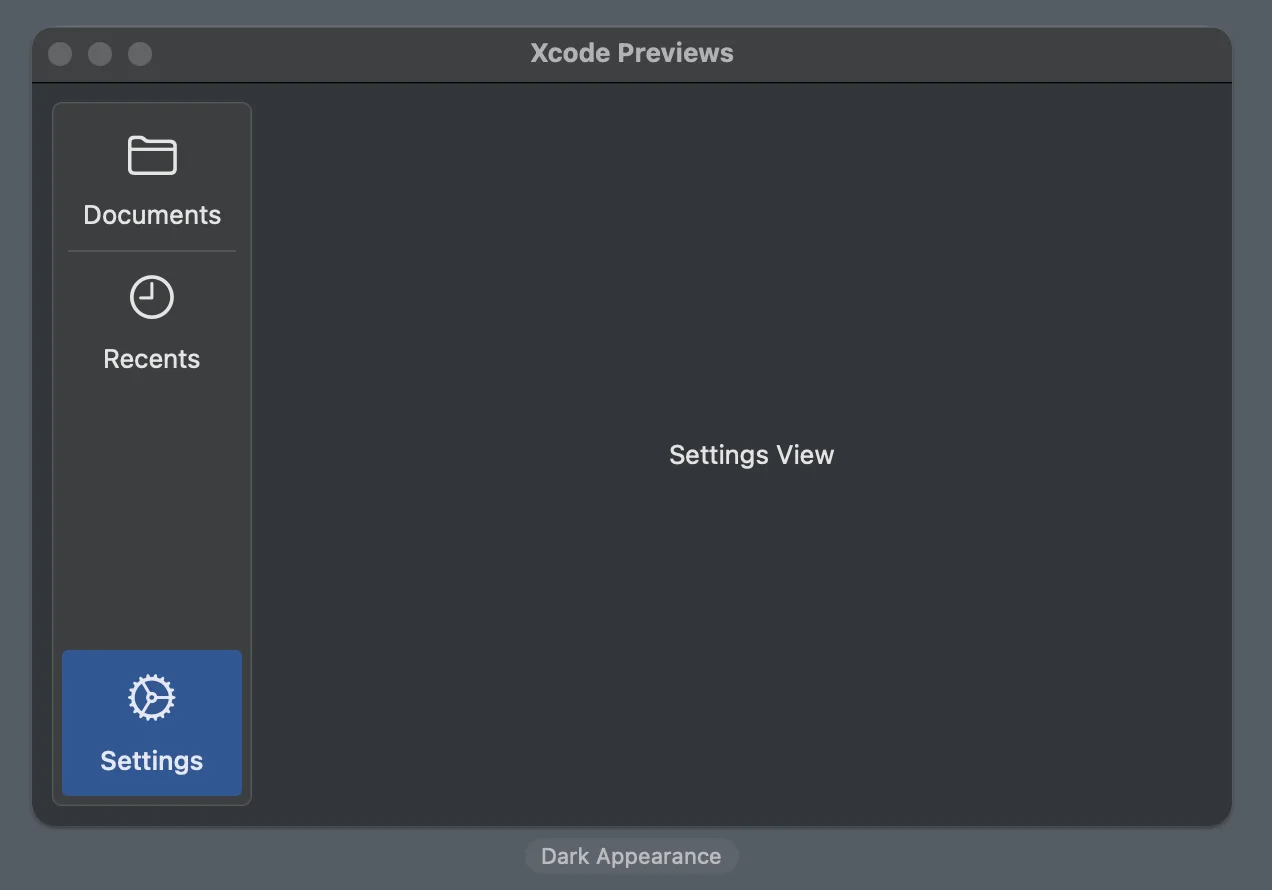This screenshot has height=890, width=1272.
Task: Click the Recents clock icon
Action: pyautogui.click(x=152, y=298)
